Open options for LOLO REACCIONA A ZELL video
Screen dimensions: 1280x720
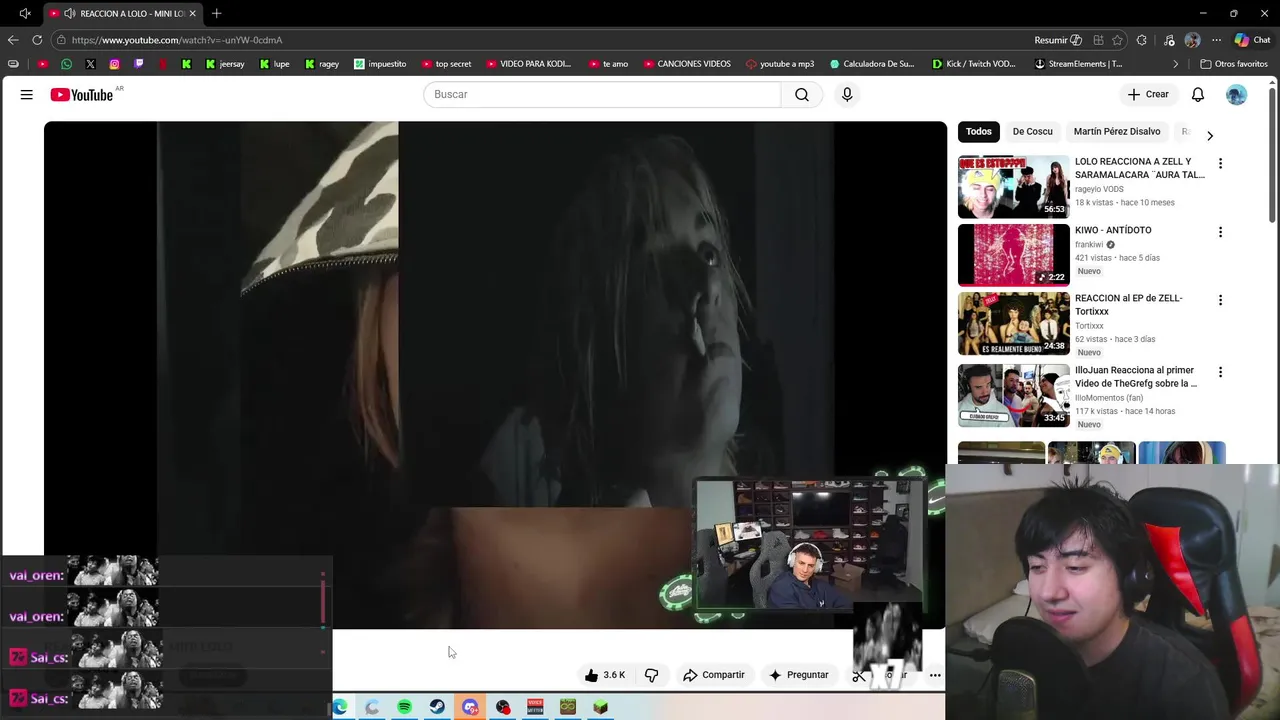coord(1220,163)
